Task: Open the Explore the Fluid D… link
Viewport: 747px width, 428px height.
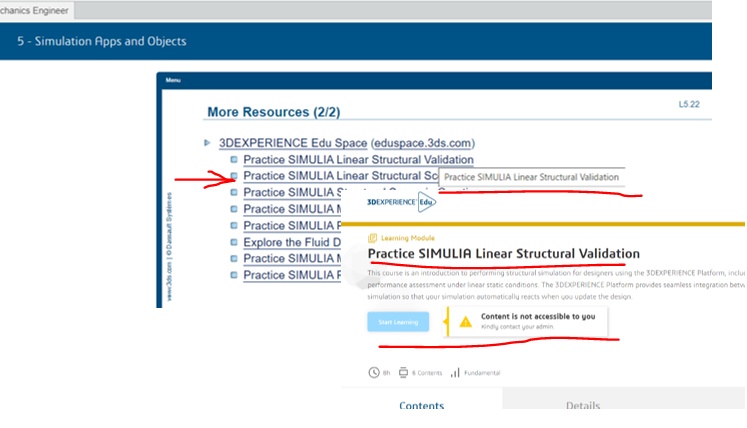Action: (292, 242)
